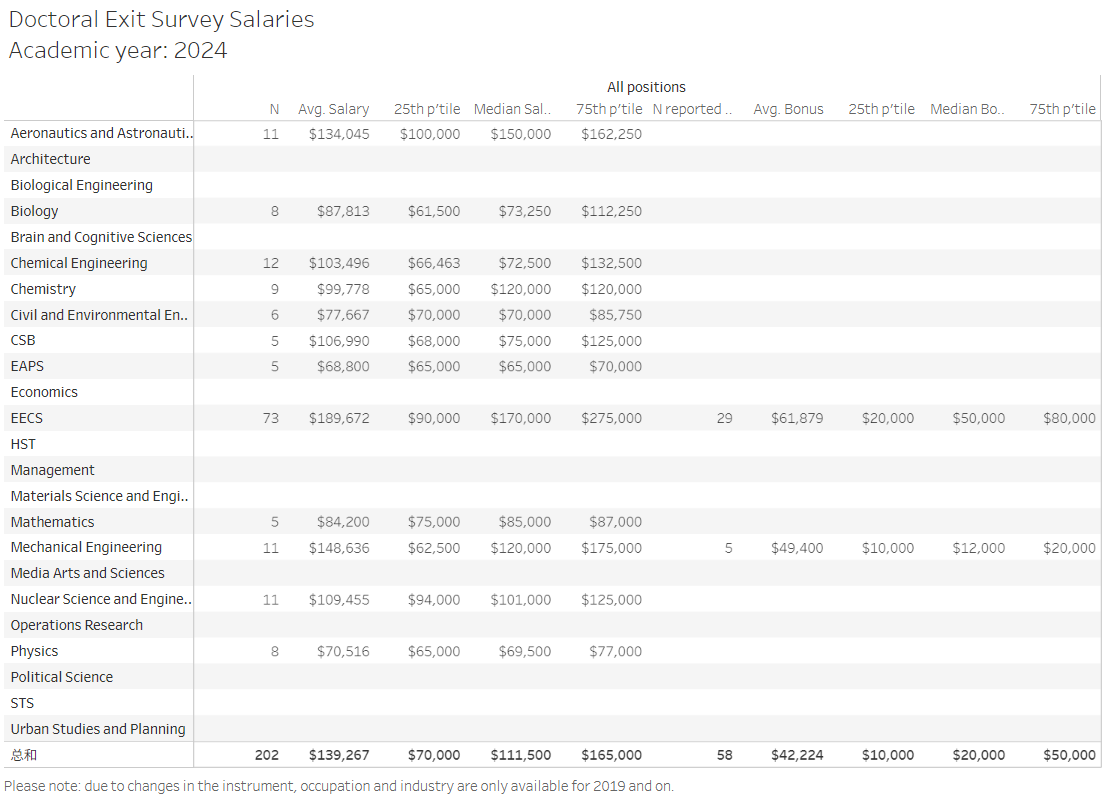Click the Brain and Cognitive Sciences label
This screenshot has width=1102, height=798.
pos(101,237)
